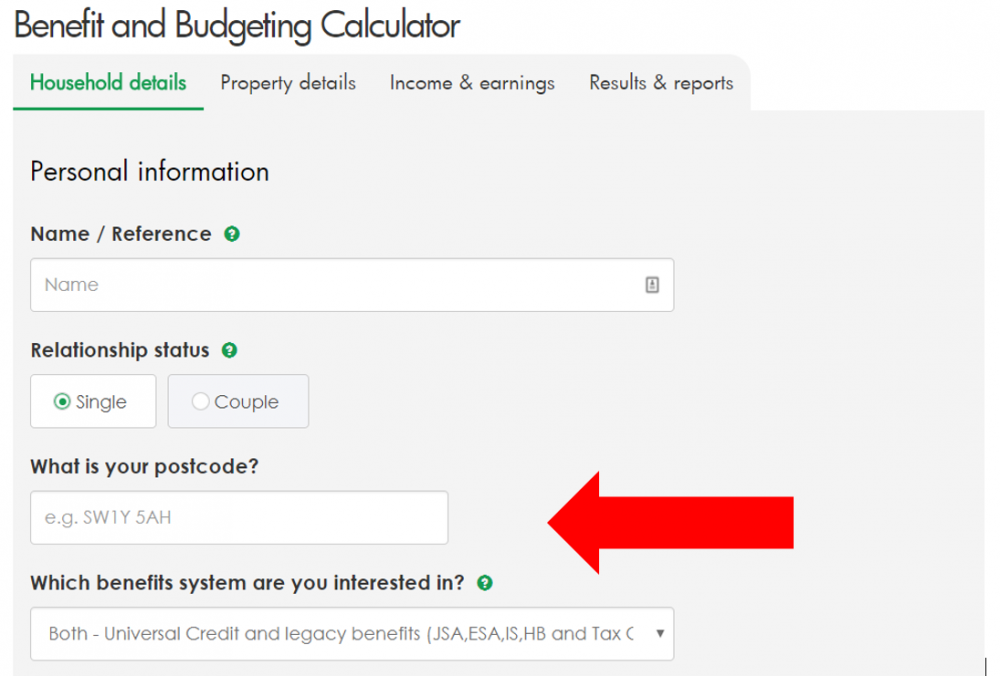Open help icon beside Name / Reference
1000x676 pixels.
(x=232, y=234)
